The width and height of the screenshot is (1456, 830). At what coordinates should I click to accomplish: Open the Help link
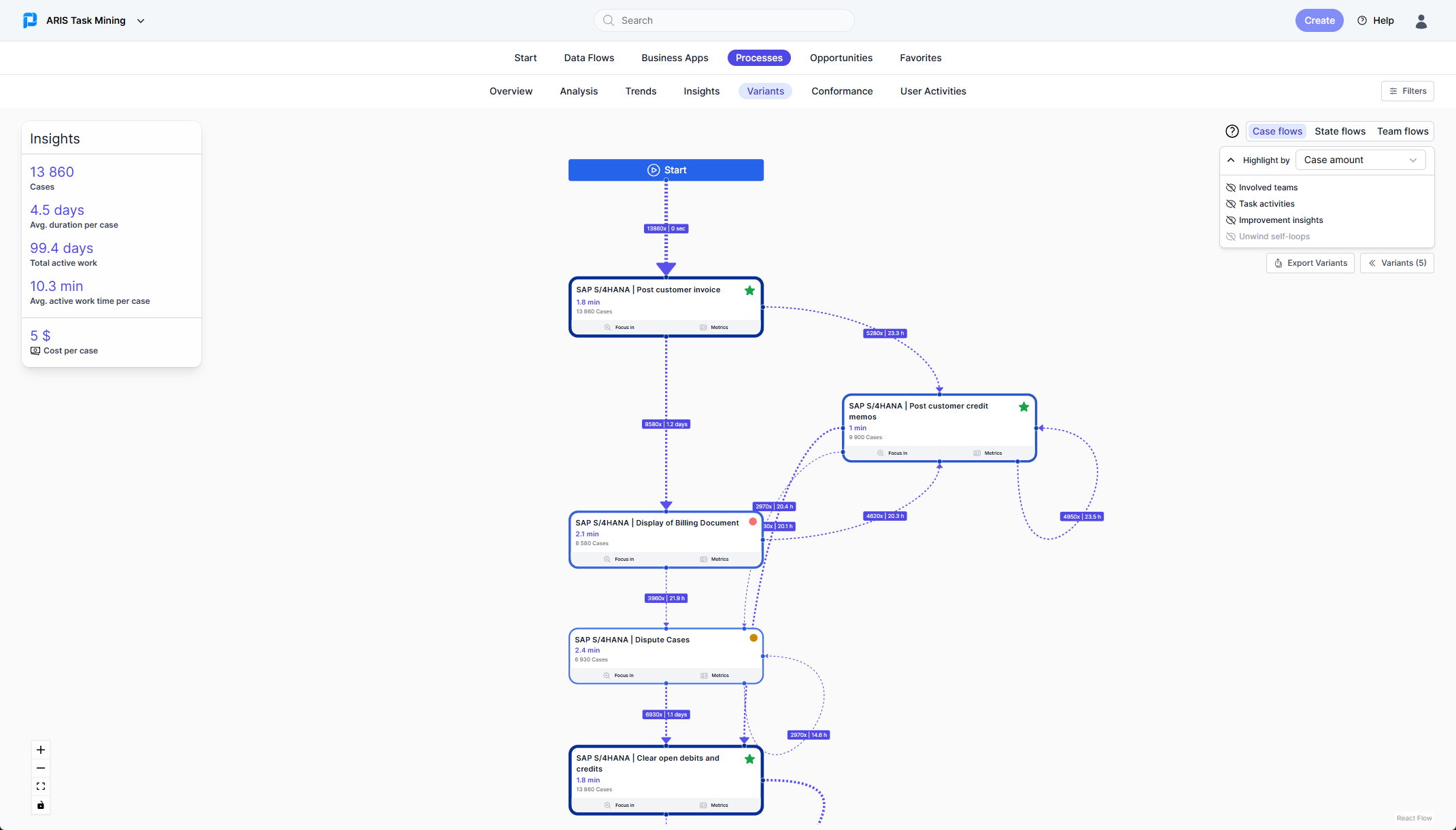tap(1376, 20)
